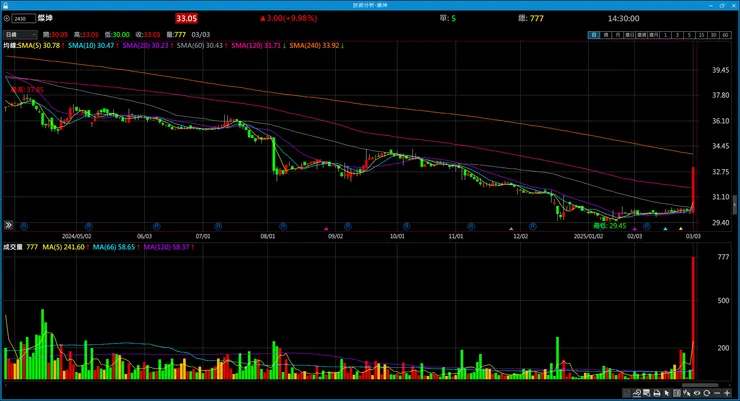The height and width of the screenshot is (401, 740).
Task: Select the 1-minute interval tab
Action: click(665, 35)
